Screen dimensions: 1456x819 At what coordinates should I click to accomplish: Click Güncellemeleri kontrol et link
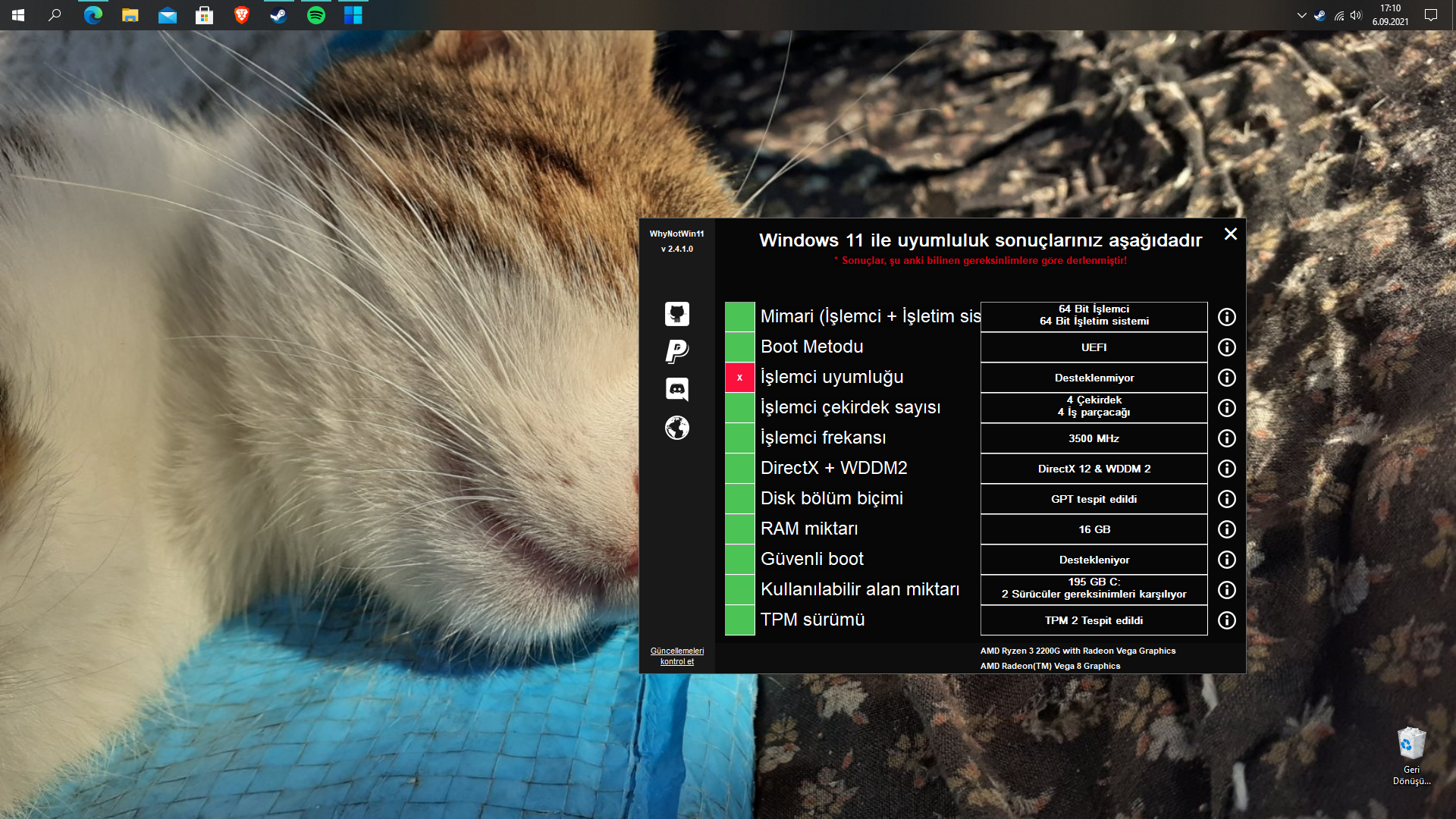676,656
